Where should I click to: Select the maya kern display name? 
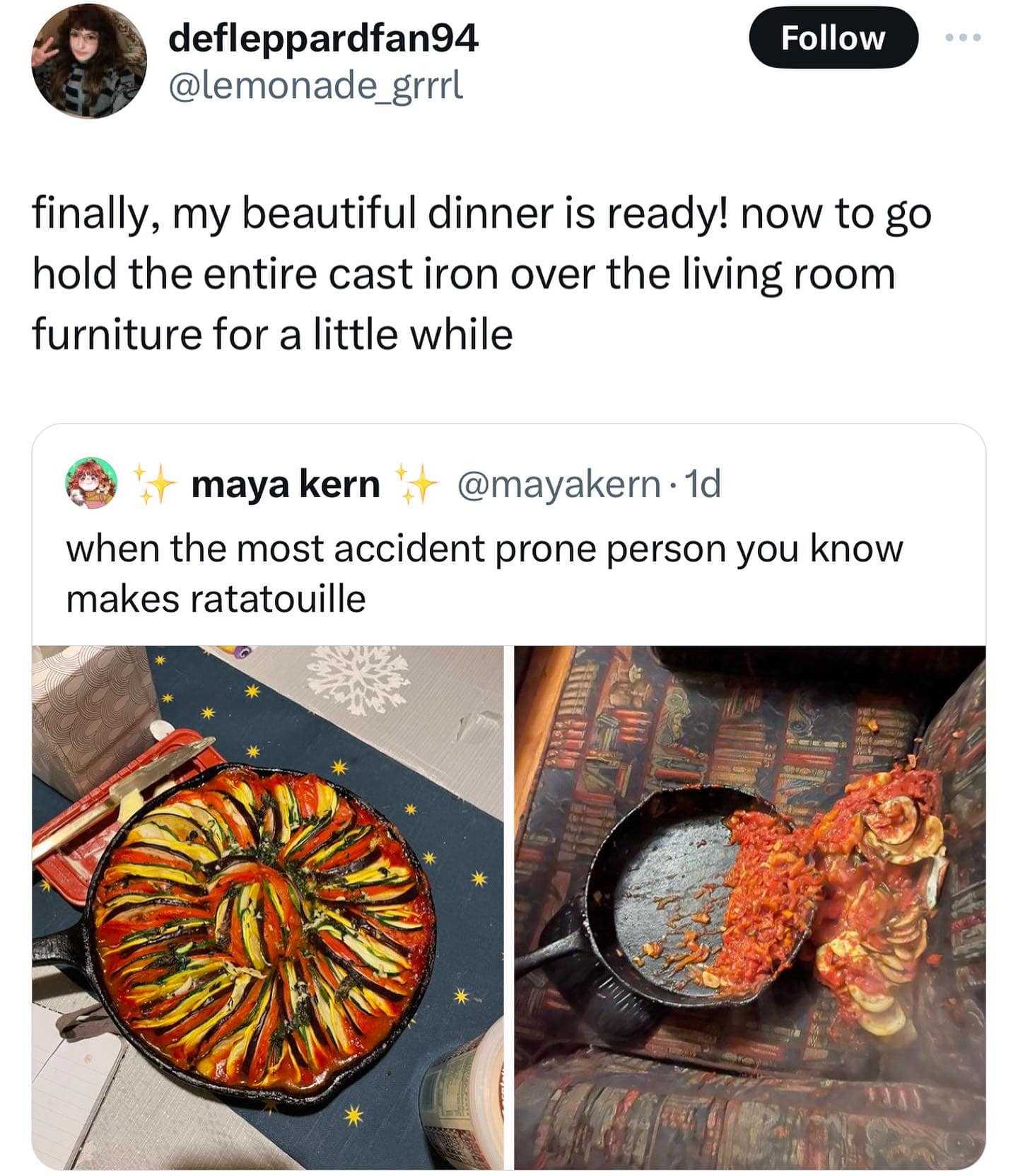tap(285, 484)
